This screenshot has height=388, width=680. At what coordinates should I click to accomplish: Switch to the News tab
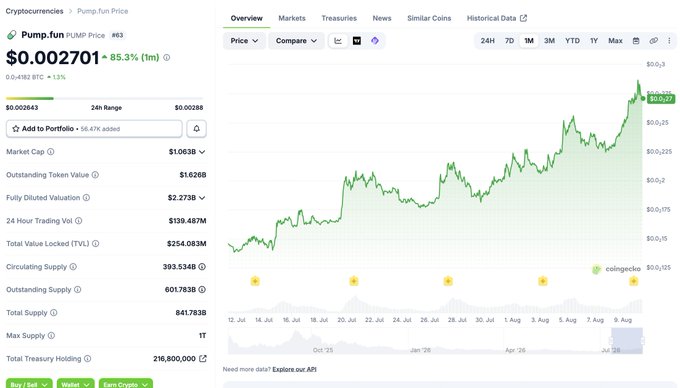[382, 18]
